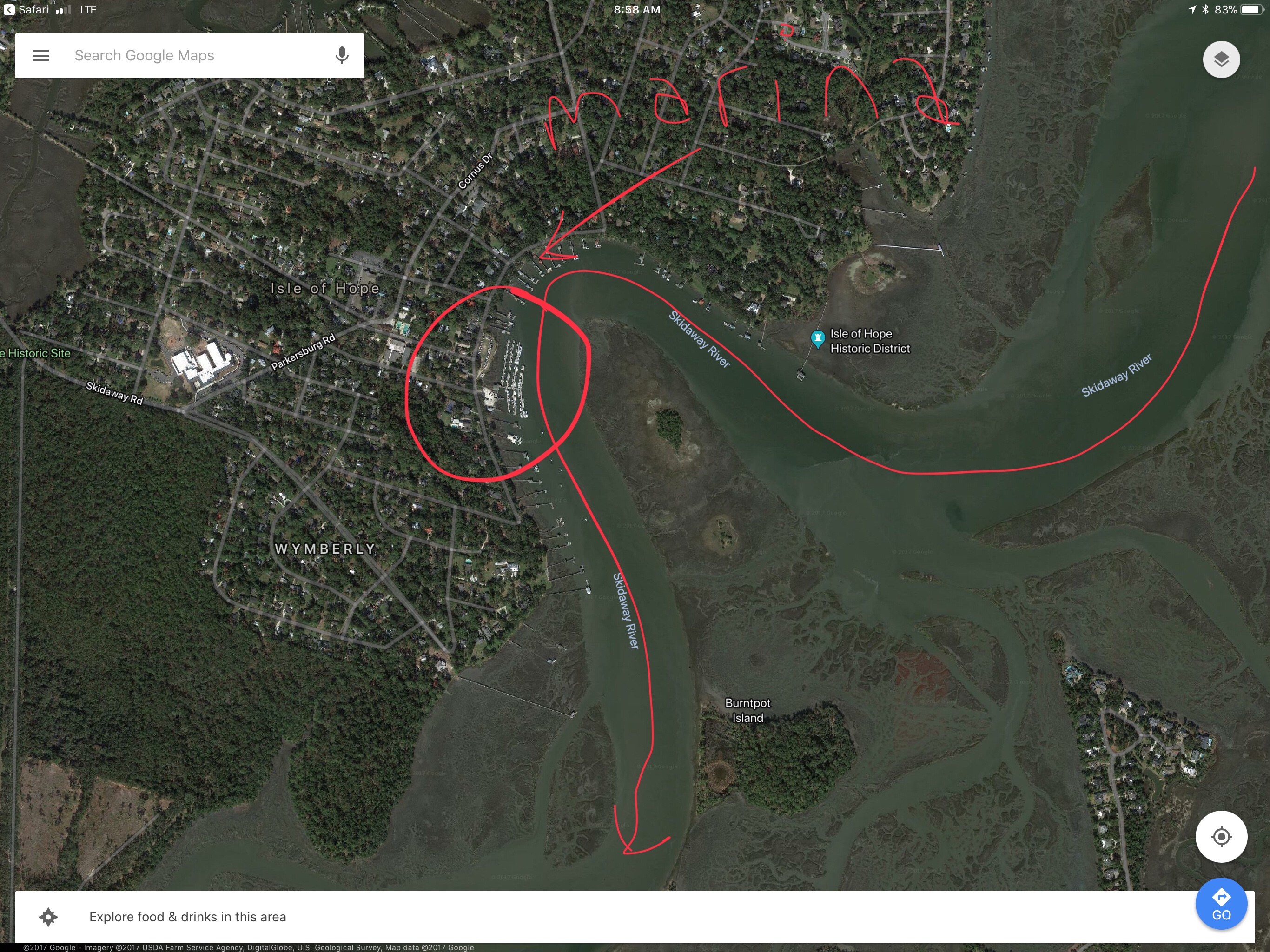Tap the battery indicator in status bar
The height and width of the screenshot is (952, 1270).
point(1251,10)
